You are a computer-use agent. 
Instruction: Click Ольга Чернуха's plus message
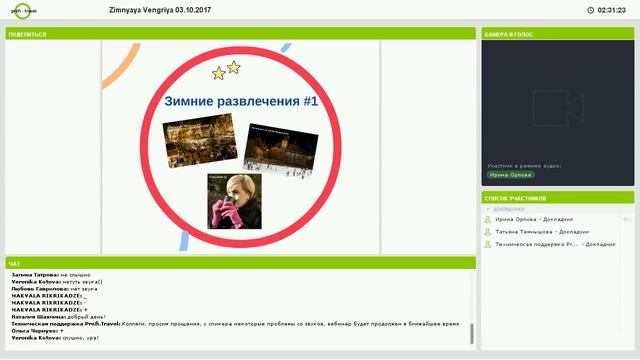(x=38, y=331)
